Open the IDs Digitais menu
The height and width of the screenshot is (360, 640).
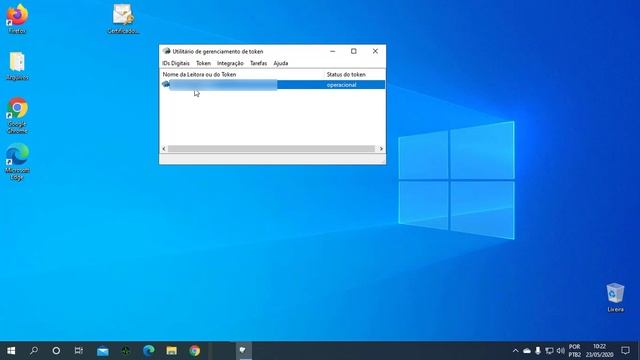click(x=176, y=63)
